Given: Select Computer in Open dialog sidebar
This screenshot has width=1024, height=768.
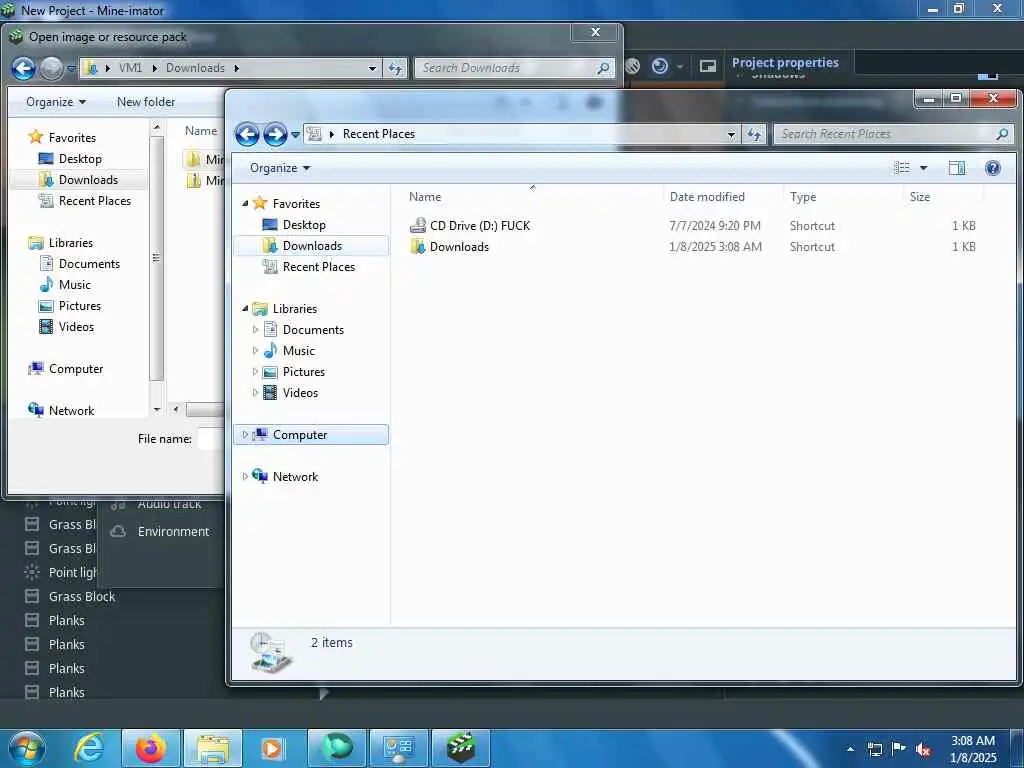Looking at the screenshot, I should (x=65, y=369).
